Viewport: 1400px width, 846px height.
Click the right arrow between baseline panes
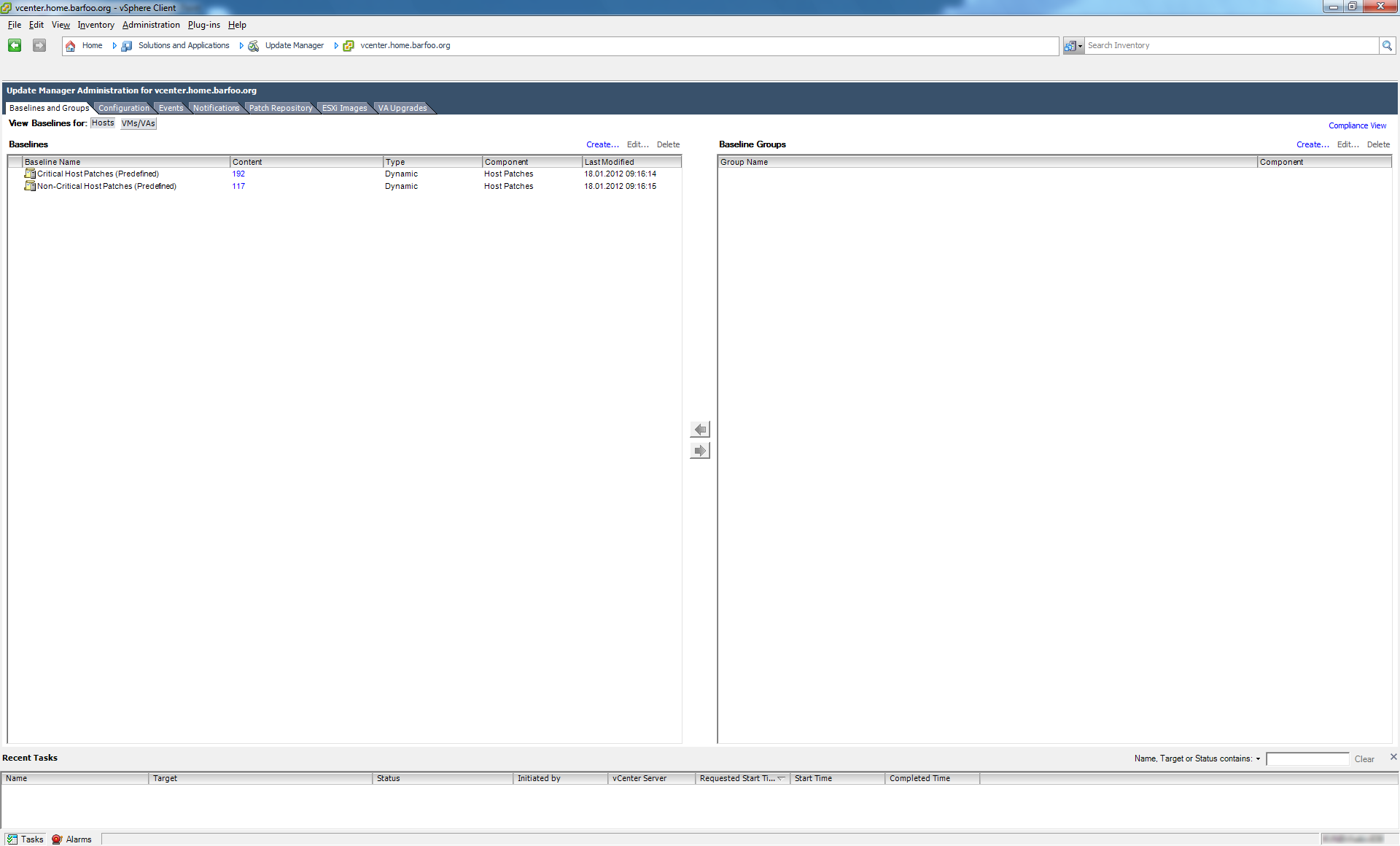click(x=699, y=451)
